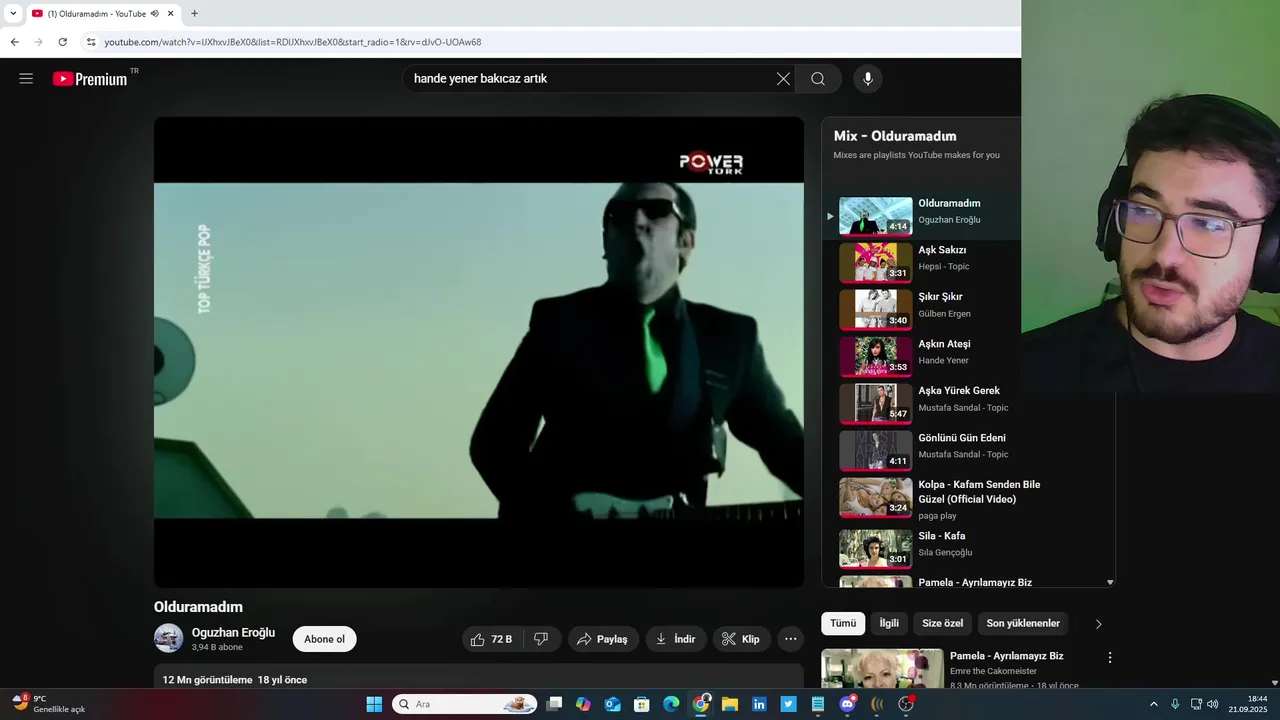Click the search field text
Image resolution: width=1280 pixels, height=720 pixels.
pyautogui.click(x=480, y=79)
